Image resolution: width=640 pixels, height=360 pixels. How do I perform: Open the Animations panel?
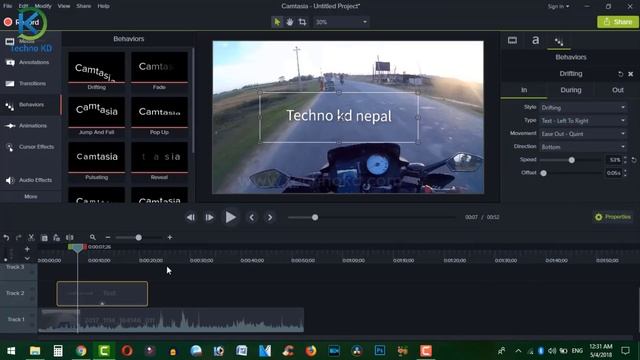click(x=31, y=126)
